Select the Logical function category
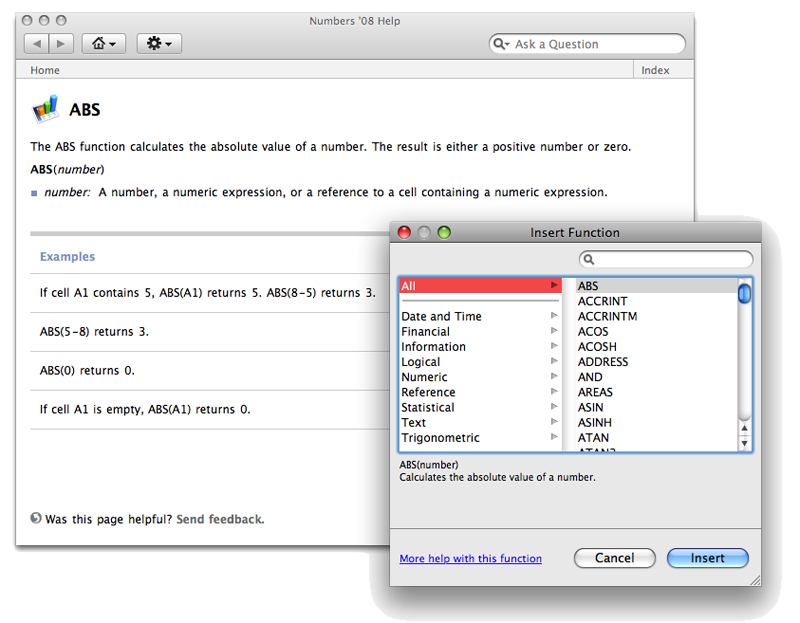The image size is (800, 623). [480, 362]
